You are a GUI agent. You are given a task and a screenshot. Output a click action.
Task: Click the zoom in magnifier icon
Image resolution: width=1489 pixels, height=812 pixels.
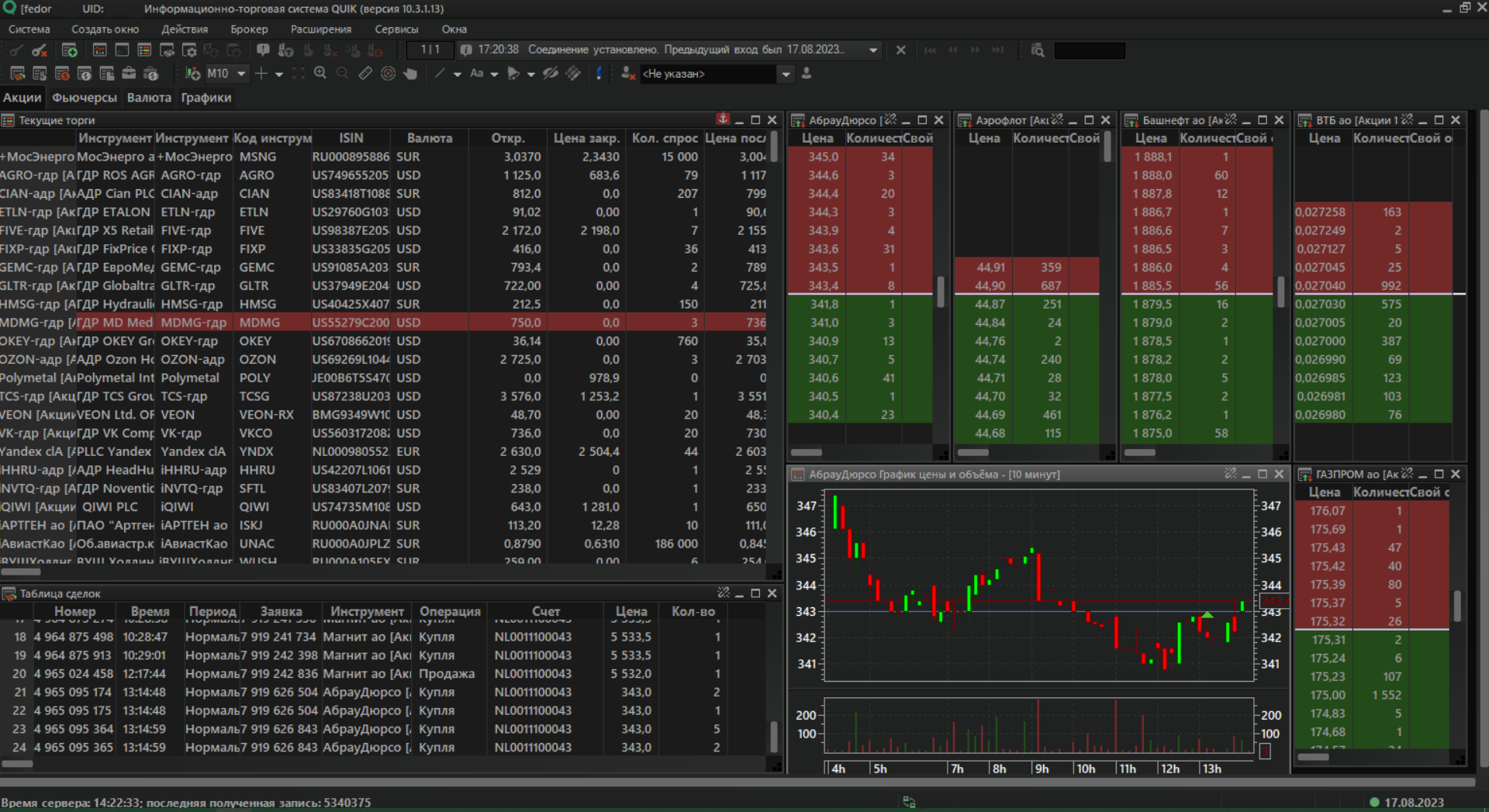320,74
